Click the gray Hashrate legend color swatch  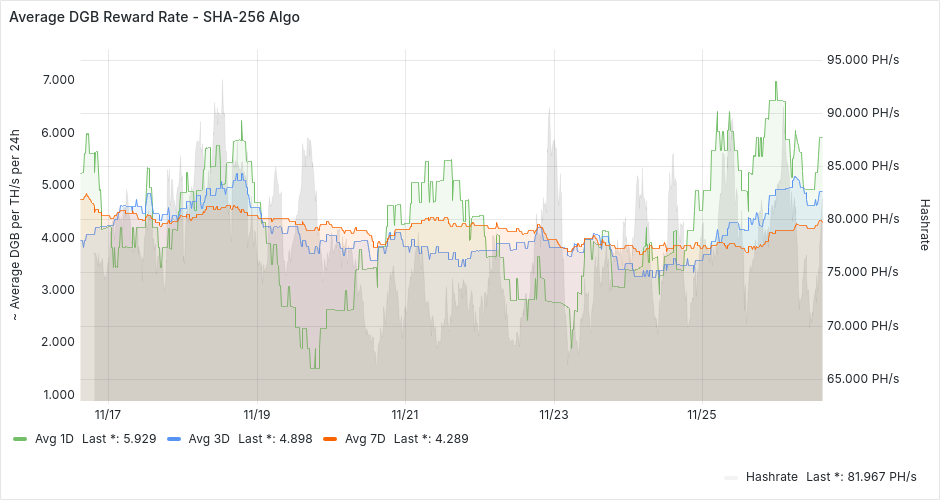coord(732,477)
